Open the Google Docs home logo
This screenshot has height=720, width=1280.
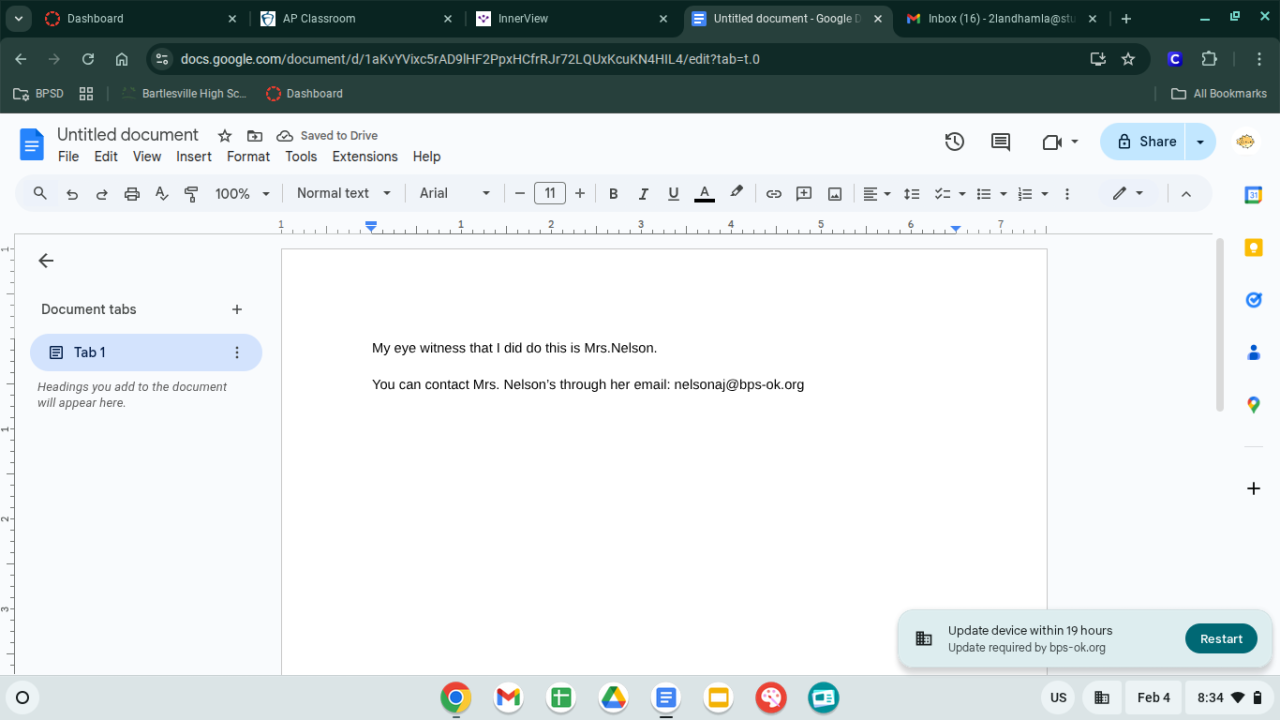[x=32, y=145]
